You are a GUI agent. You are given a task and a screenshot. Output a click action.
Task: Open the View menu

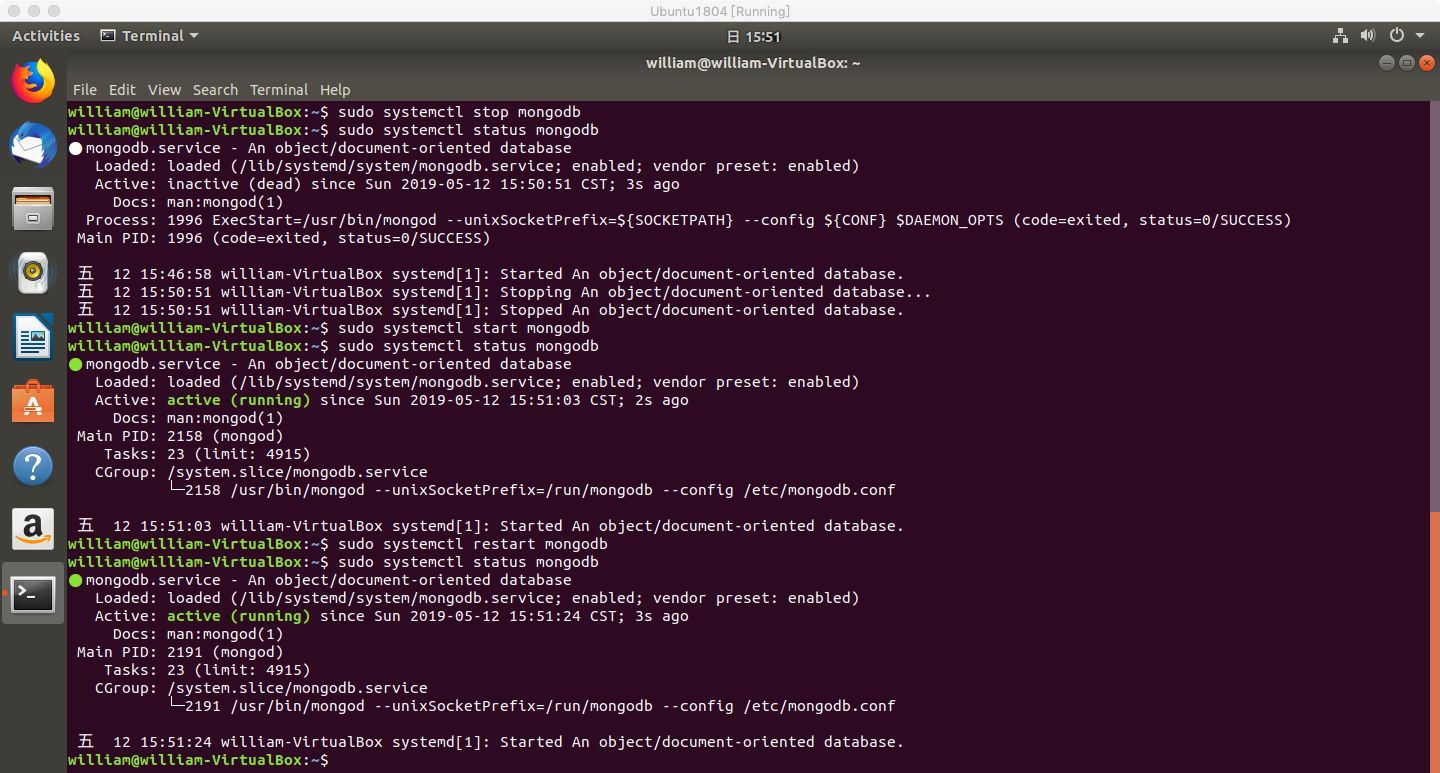164,89
